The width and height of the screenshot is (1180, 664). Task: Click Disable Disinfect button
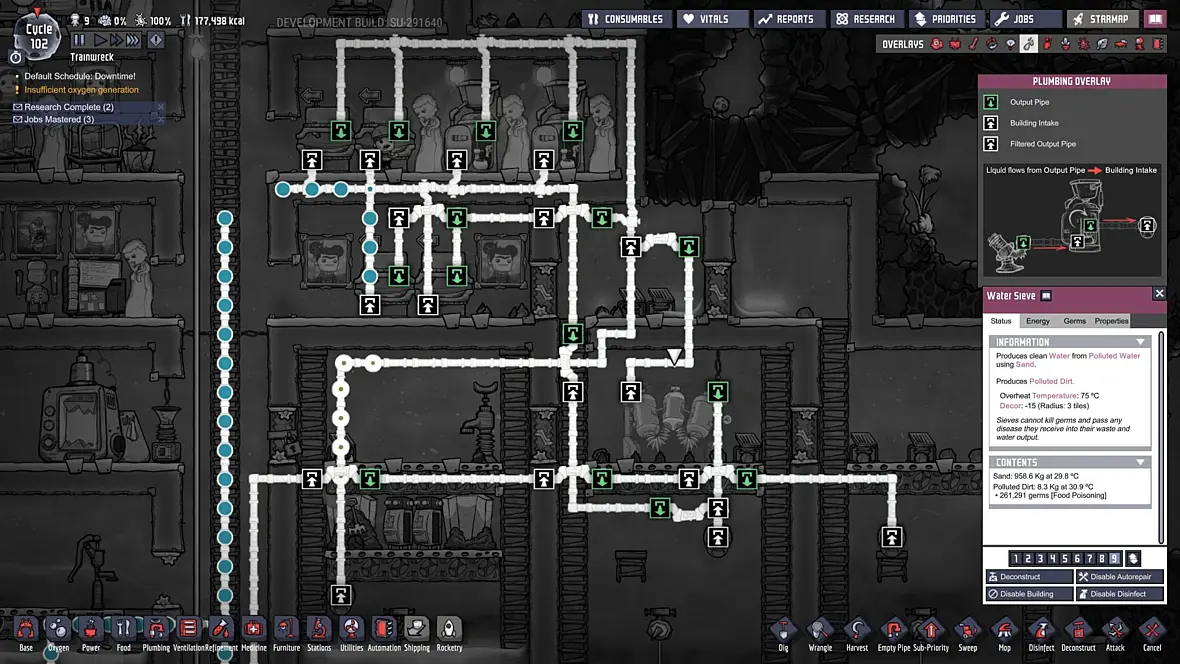(1120, 594)
